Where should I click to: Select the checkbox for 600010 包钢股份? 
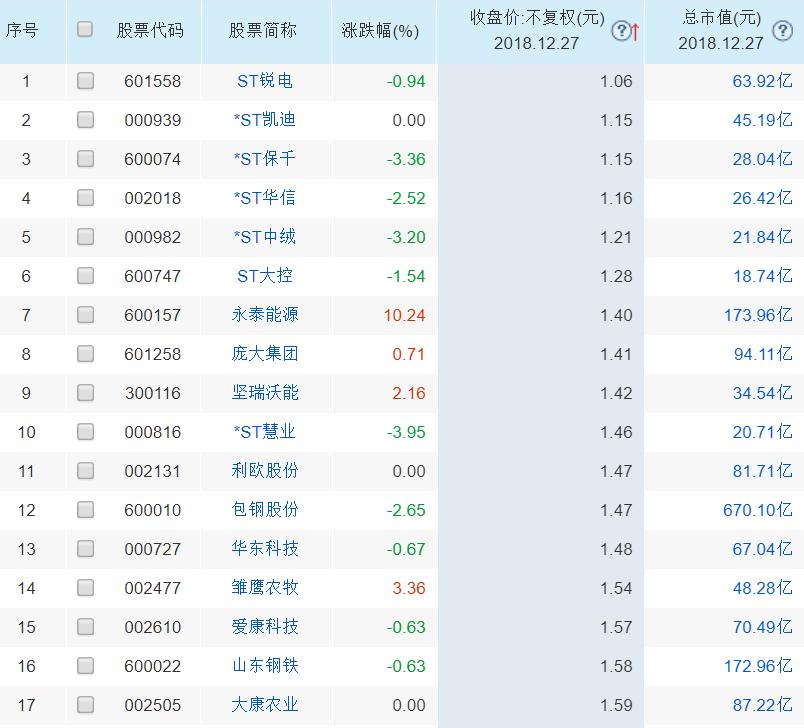[x=85, y=509]
